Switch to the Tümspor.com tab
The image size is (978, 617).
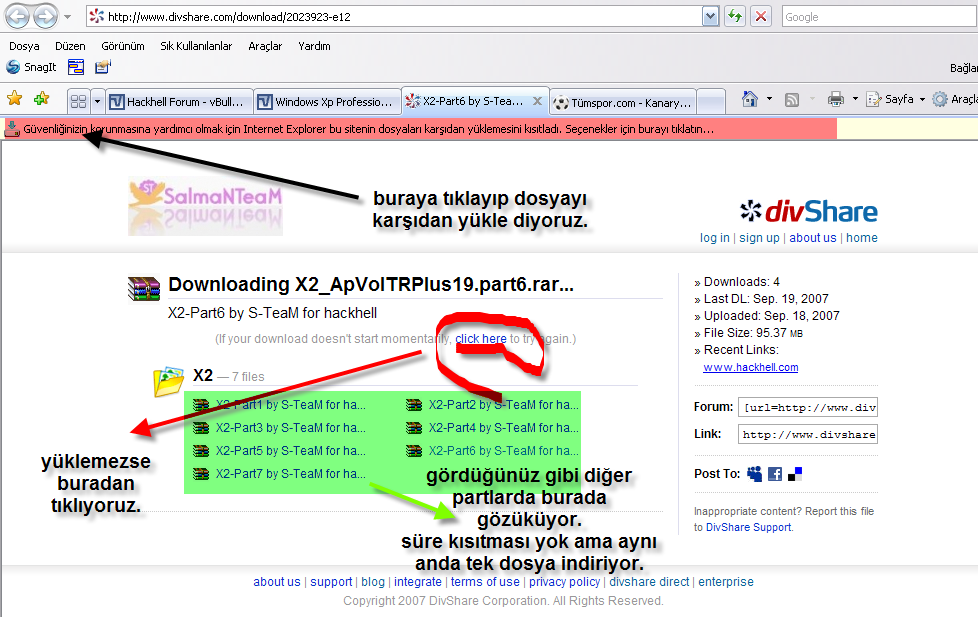pyautogui.click(x=622, y=102)
